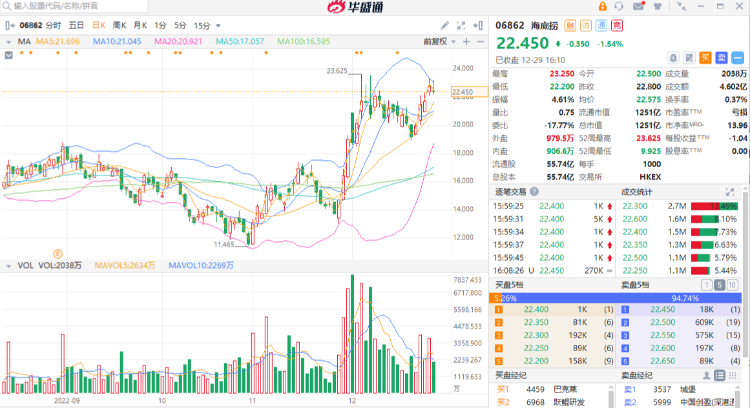Click the orange 融 margin badge
The width and height of the screenshot is (750, 408).
(570, 25)
